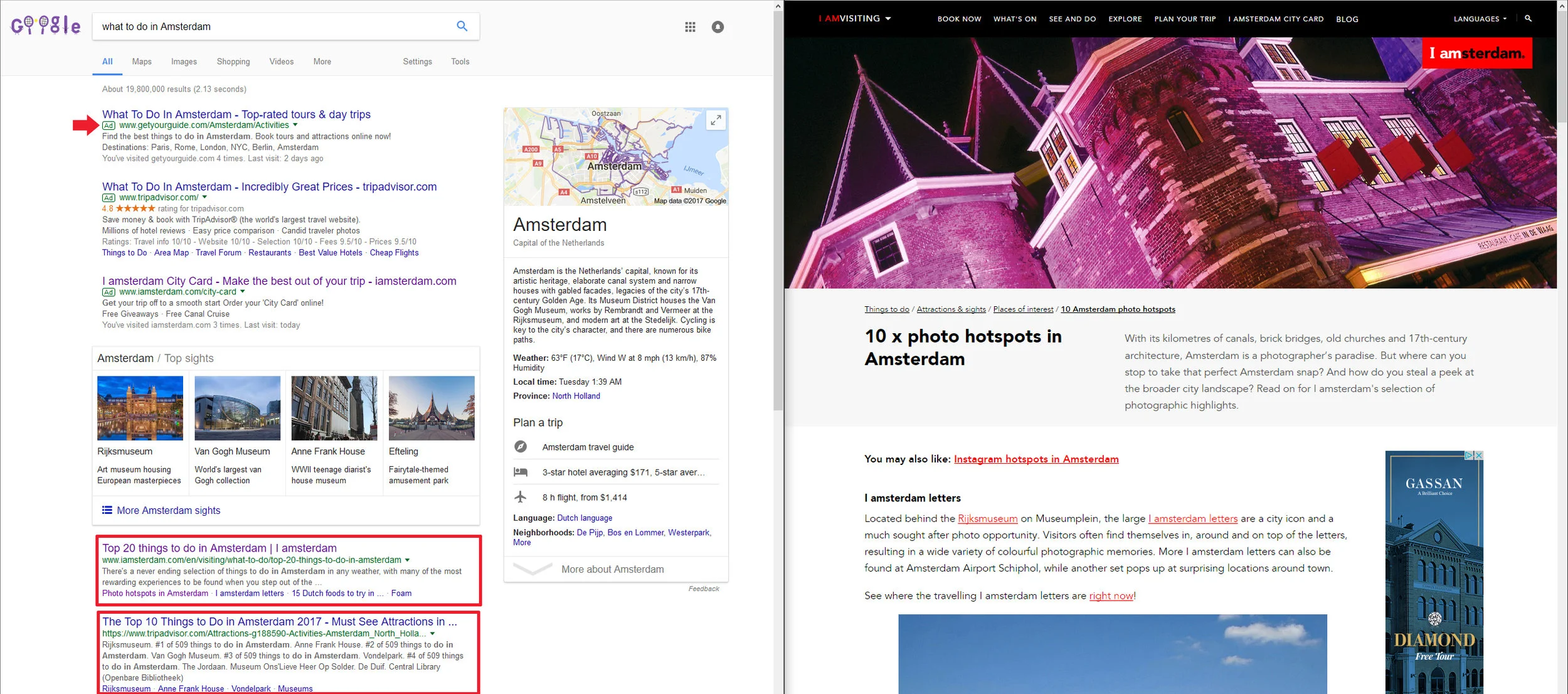
Task: Switch to the Videos search tab
Action: click(282, 61)
